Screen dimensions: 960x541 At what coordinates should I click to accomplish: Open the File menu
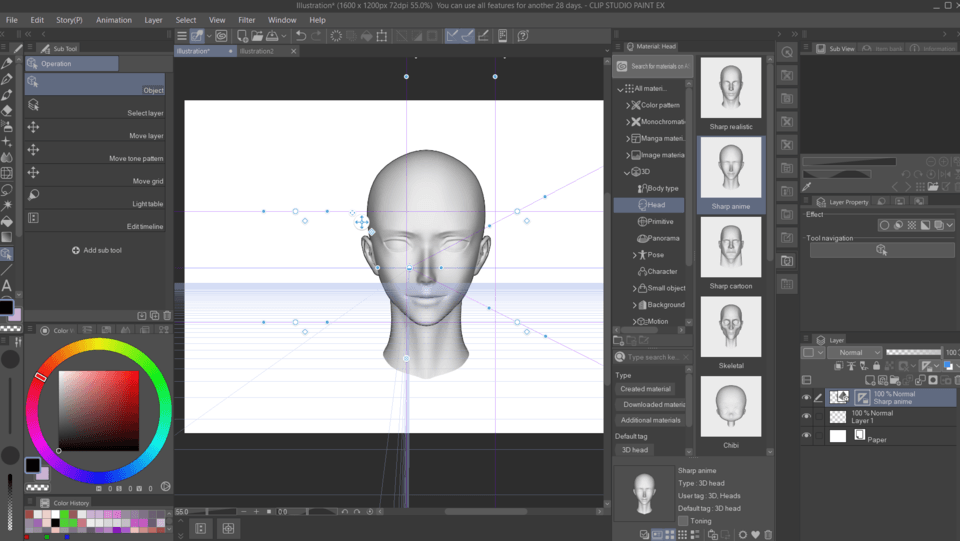pyautogui.click(x=12, y=20)
